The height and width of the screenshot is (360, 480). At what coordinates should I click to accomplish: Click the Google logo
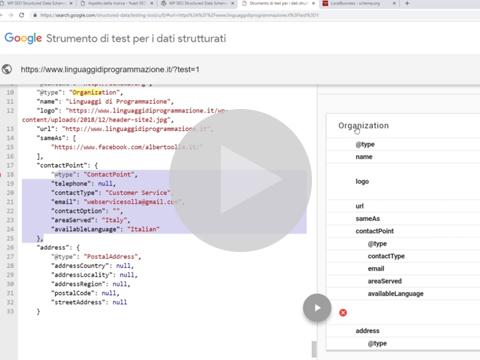point(23,38)
